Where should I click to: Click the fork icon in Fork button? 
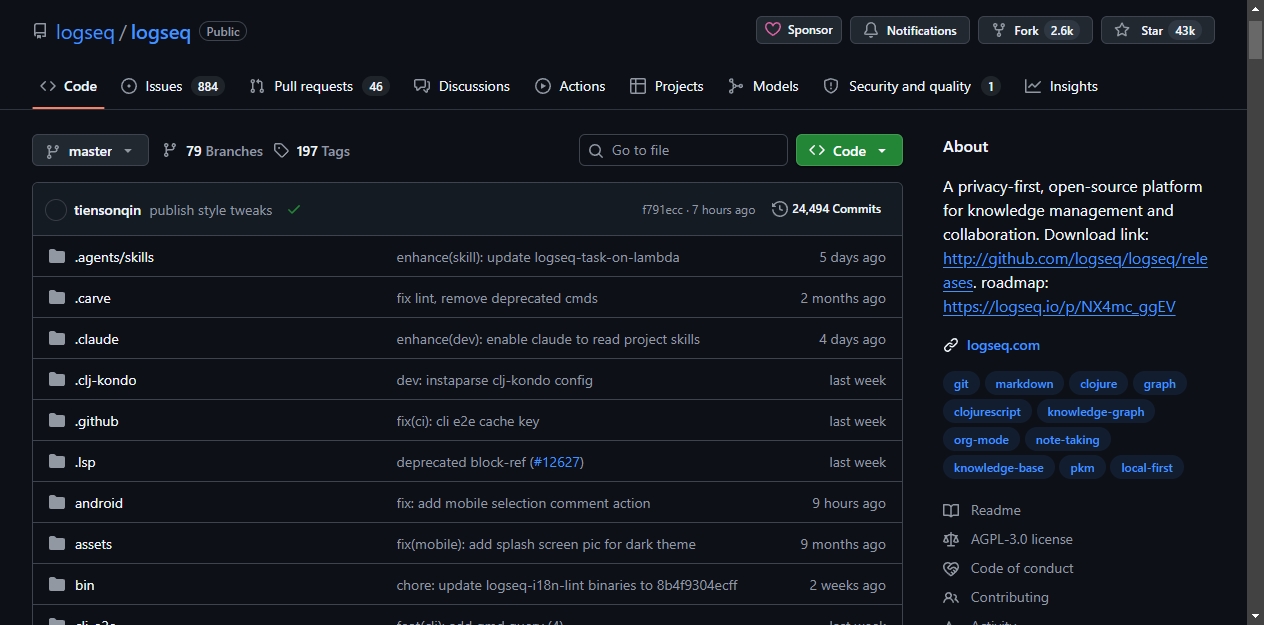[x=998, y=30]
